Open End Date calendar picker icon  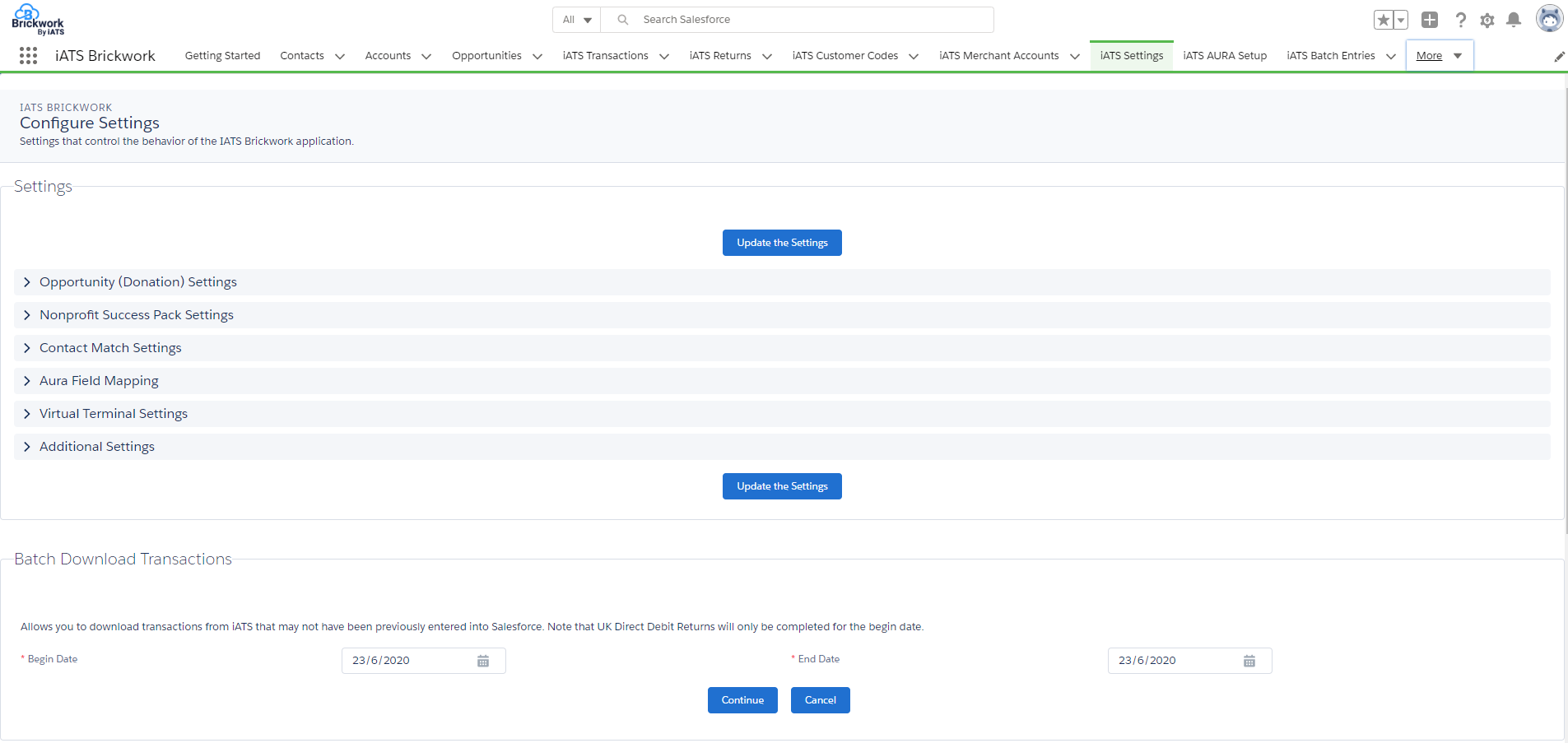coord(1249,661)
